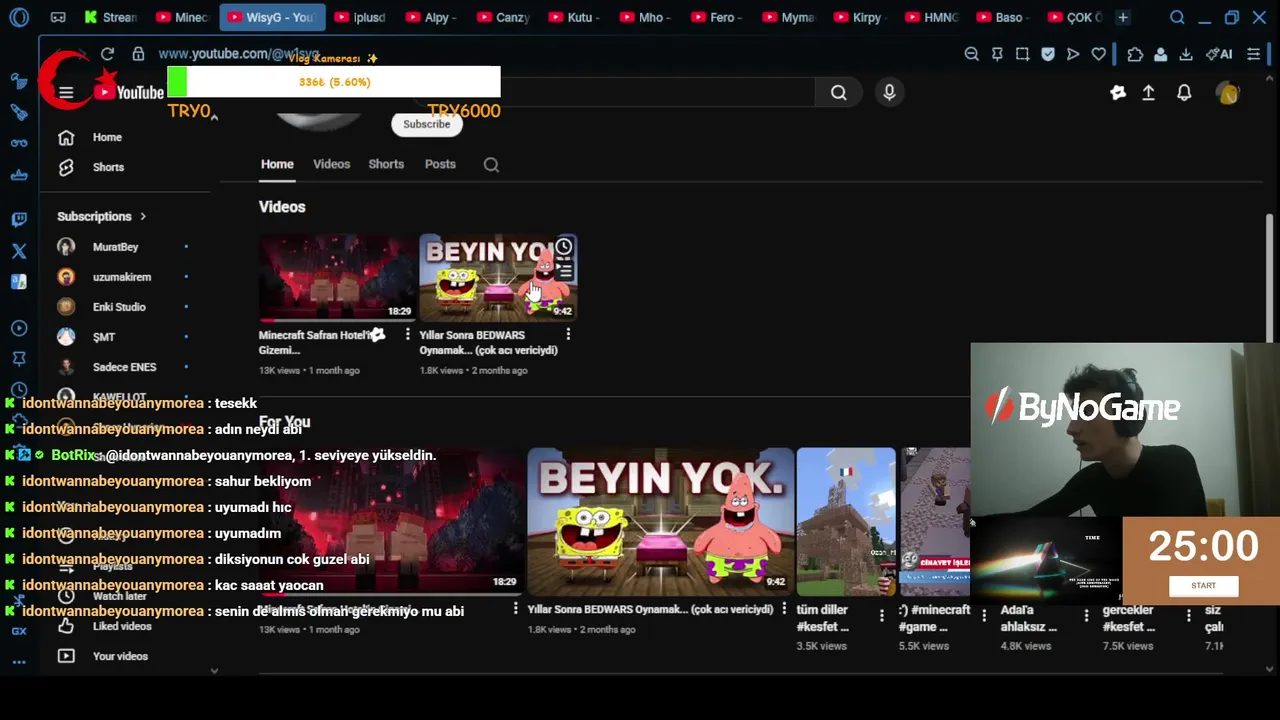
Task: Open Twitch in the Opera sidebar
Action: pos(19,219)
